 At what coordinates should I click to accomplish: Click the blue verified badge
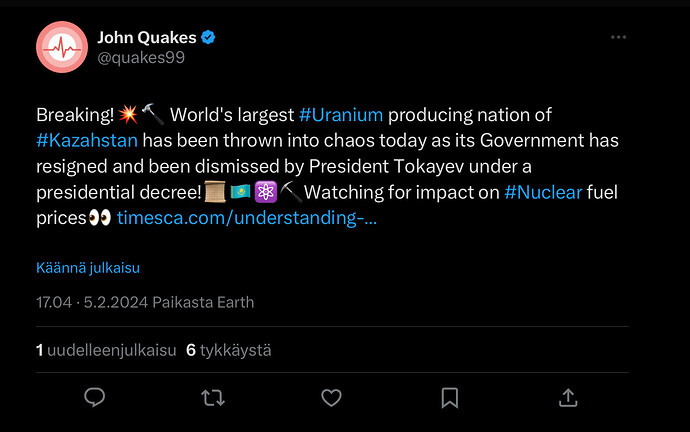pos(208,37)
